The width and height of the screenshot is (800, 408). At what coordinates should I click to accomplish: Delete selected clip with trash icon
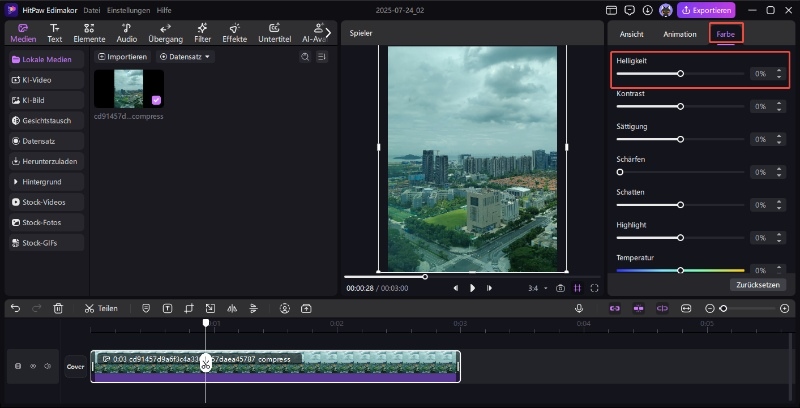pyautogui.click(x=59, y=309)
